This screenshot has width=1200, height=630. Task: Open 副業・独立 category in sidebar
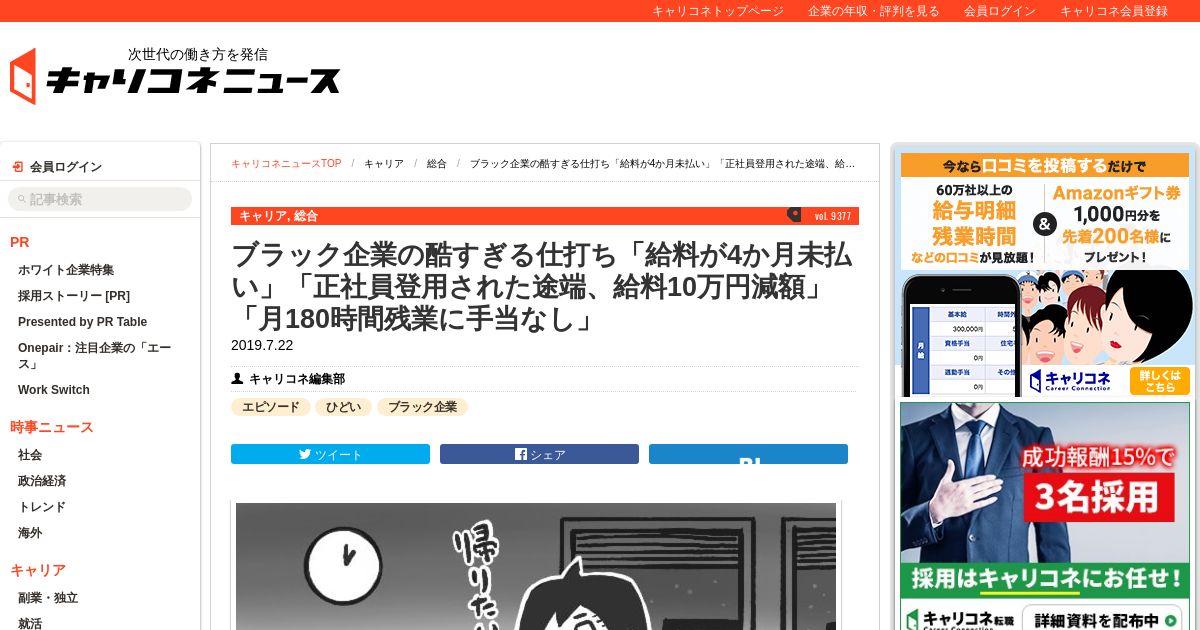pyautogui.click(x=48, y=598)
